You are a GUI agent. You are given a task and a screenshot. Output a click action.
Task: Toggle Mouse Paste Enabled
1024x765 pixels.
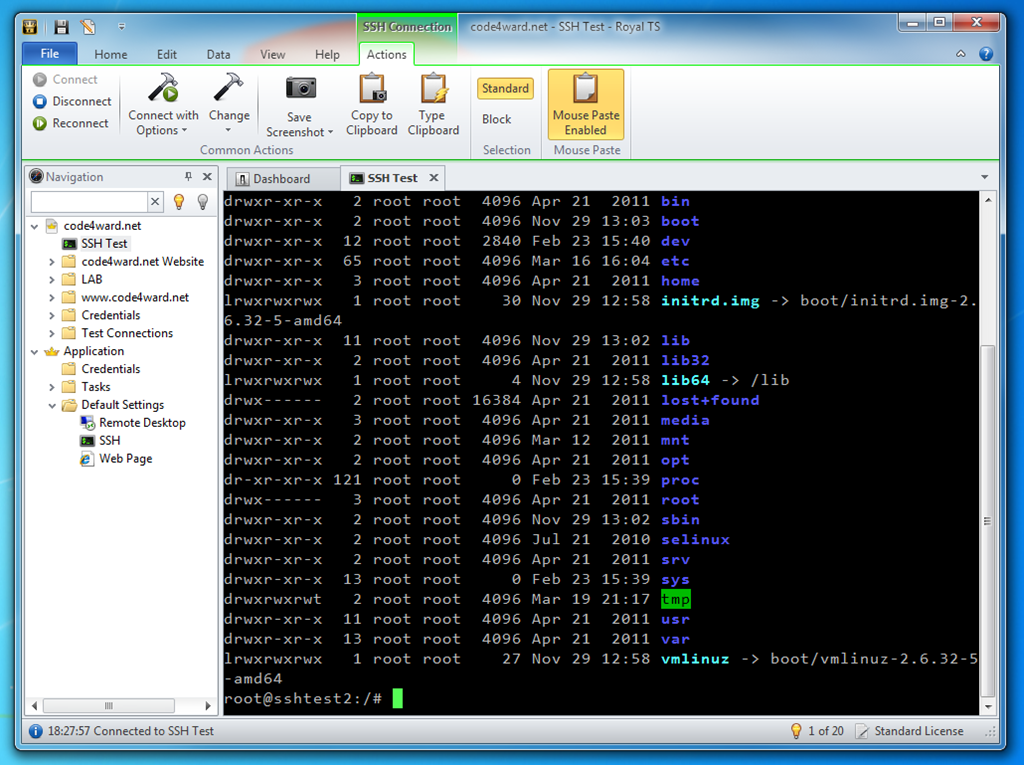(585, 105)
